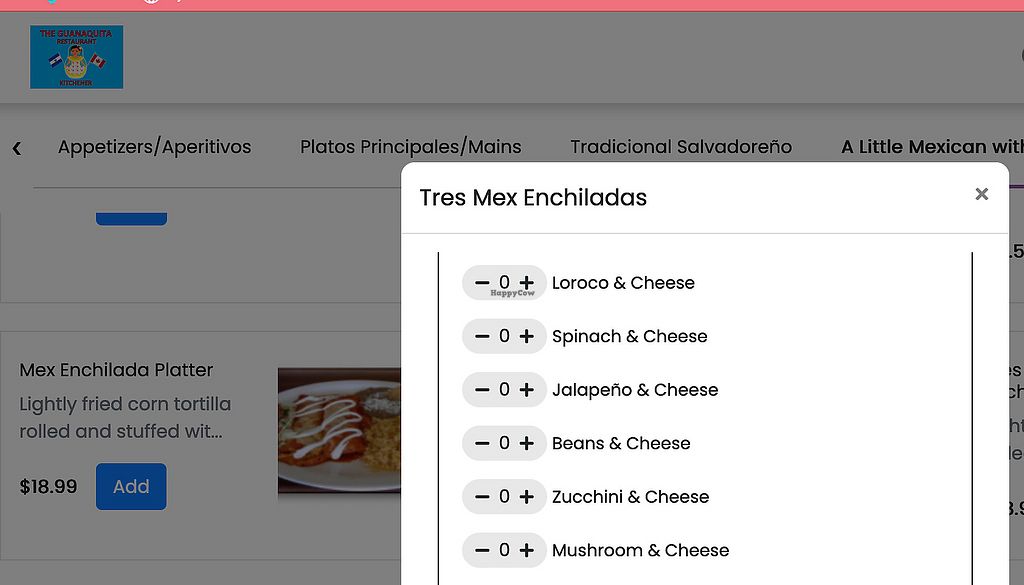Add a Zucchini & Cheese enchilada
Image resolution: width=1024 pixels, height=585 pixels.
(527, 497)
